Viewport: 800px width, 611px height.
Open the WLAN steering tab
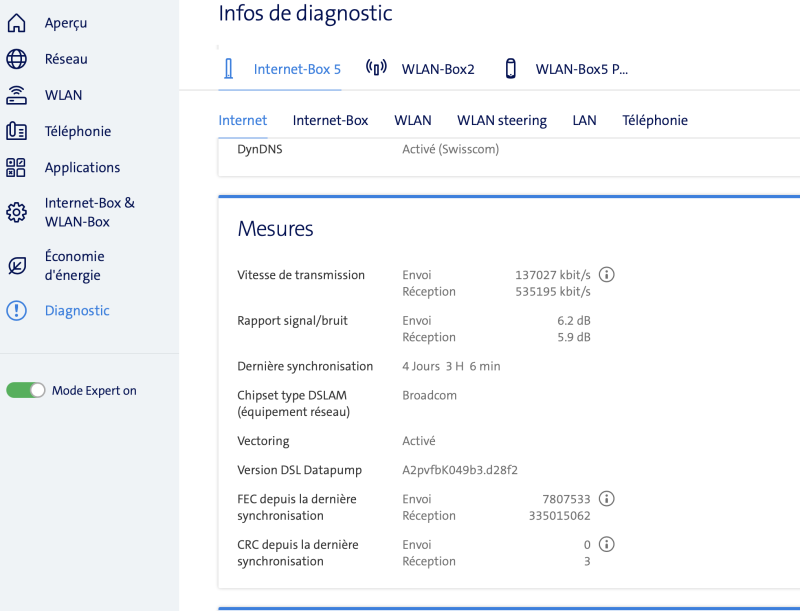point(502,121)
